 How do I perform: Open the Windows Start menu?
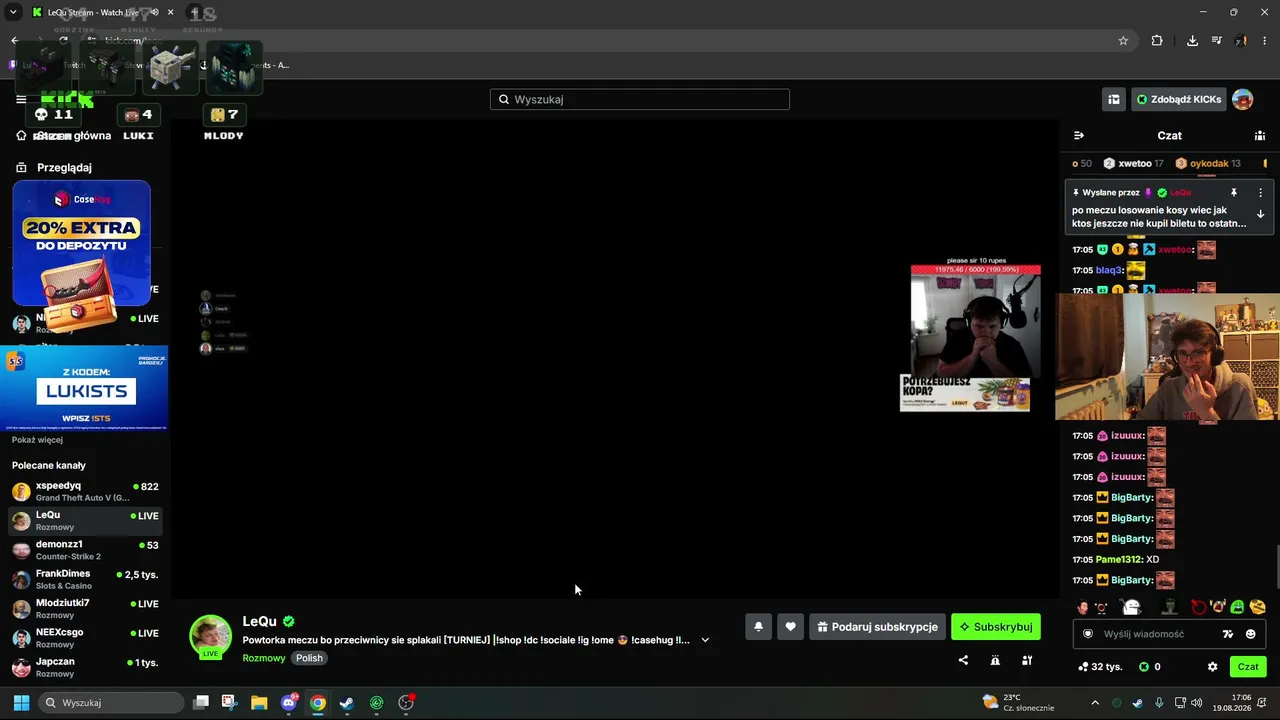coord(21,702)
